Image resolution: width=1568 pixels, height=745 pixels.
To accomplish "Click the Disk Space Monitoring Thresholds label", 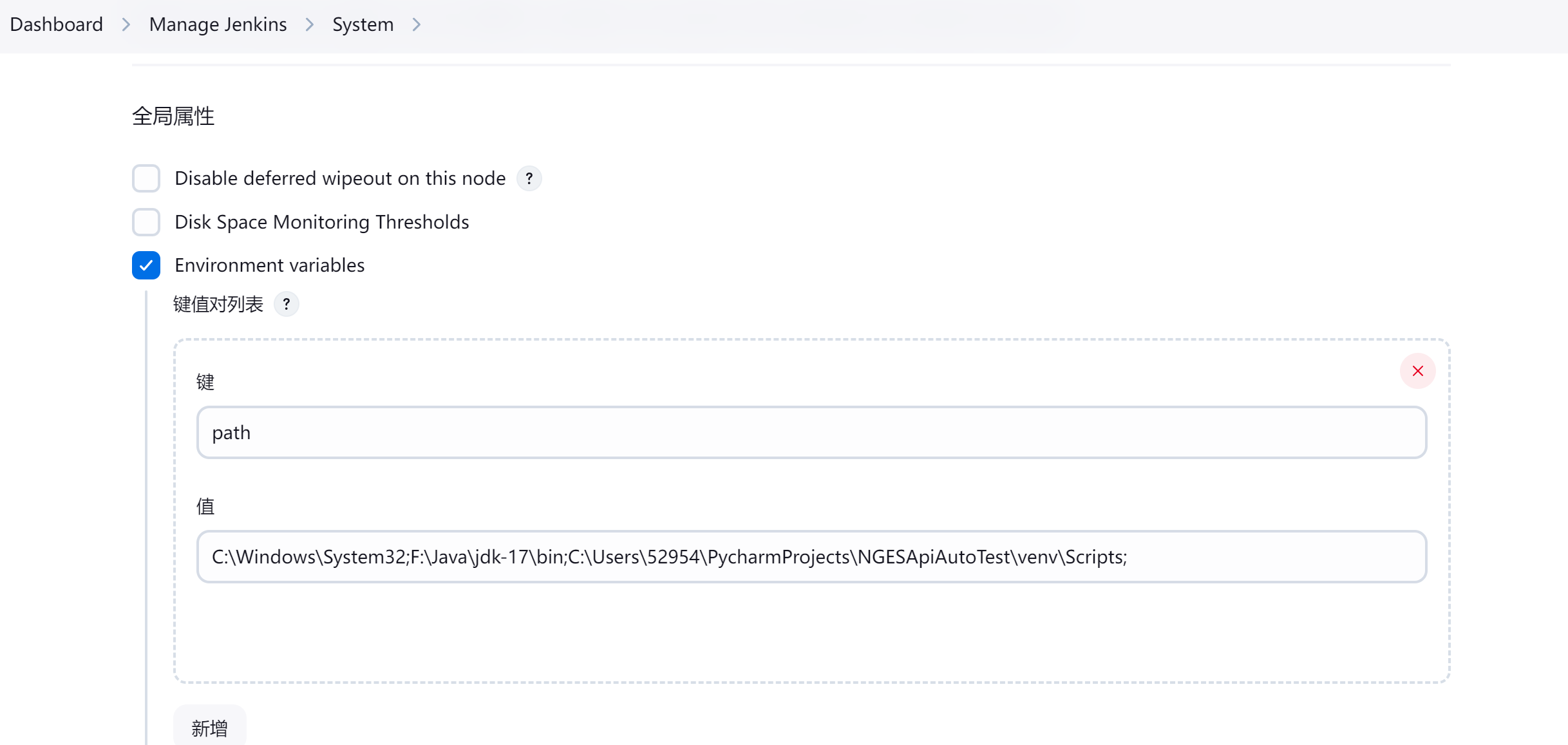I will [321, 222].
